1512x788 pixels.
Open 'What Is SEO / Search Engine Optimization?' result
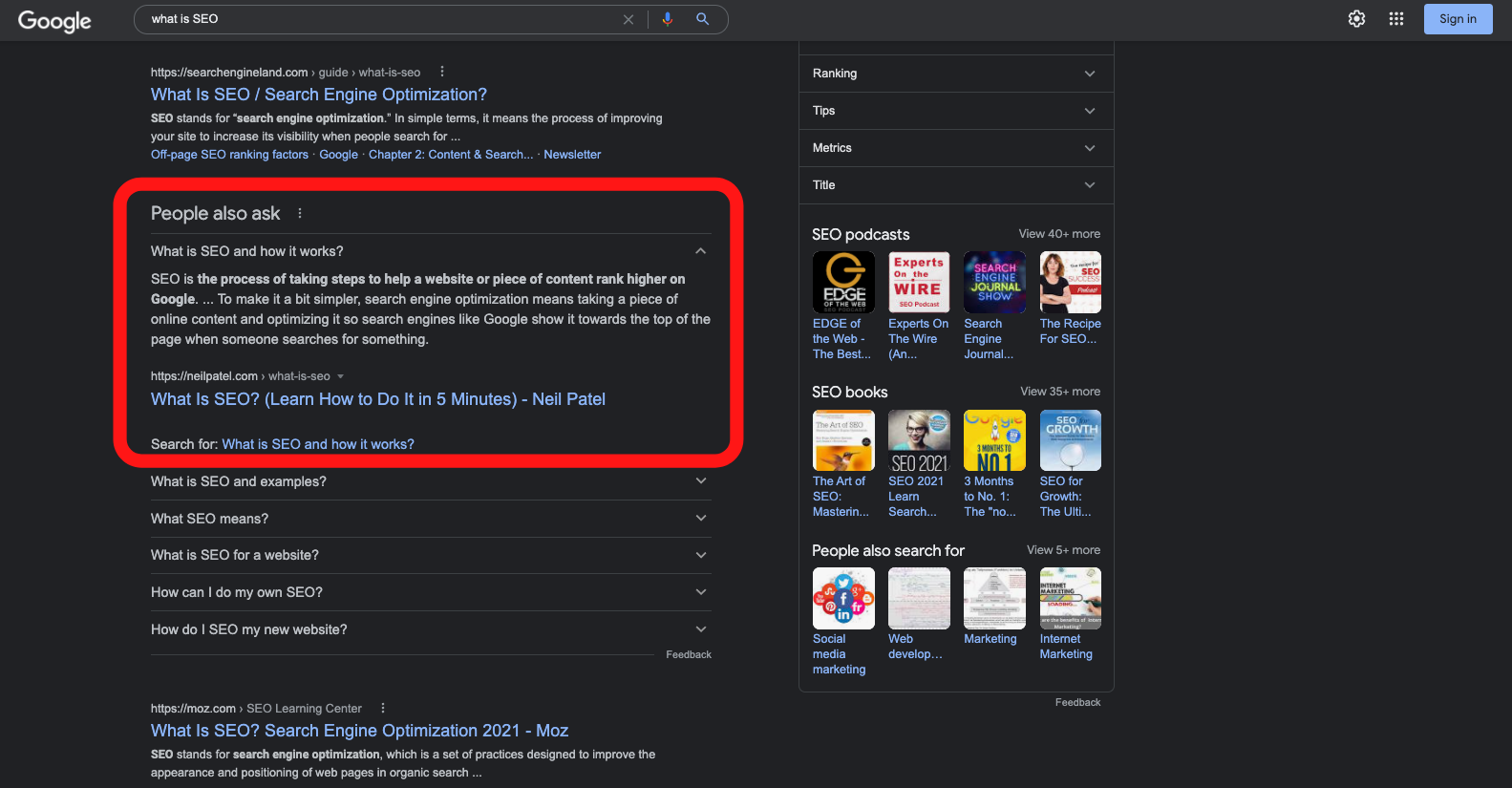pyautogui.click(x=319, y=95)
